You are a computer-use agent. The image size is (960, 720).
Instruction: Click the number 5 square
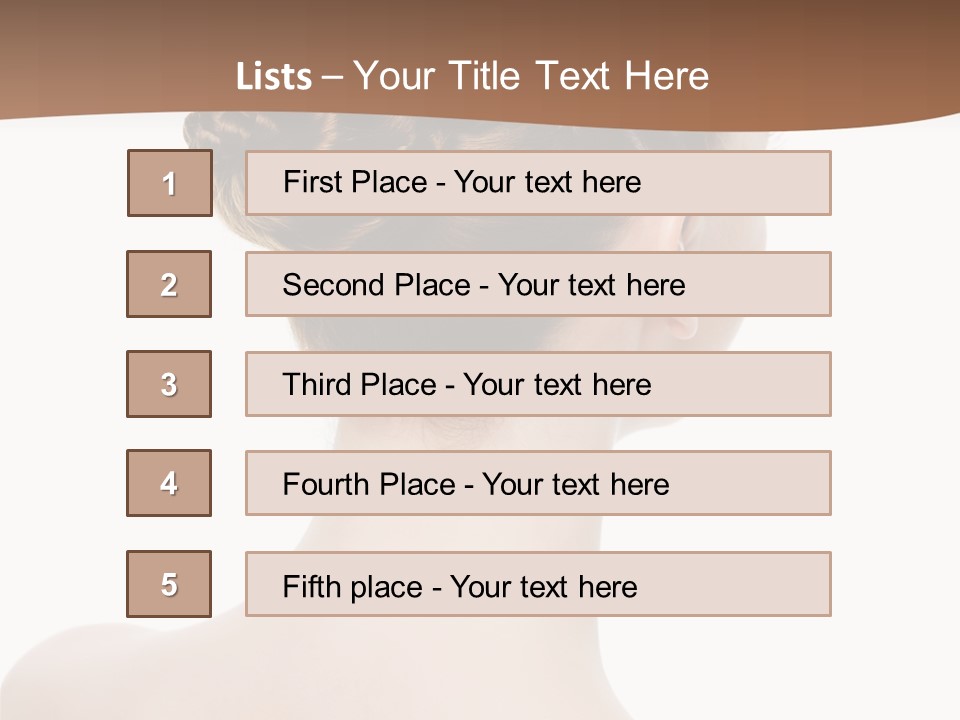[169, 584]
